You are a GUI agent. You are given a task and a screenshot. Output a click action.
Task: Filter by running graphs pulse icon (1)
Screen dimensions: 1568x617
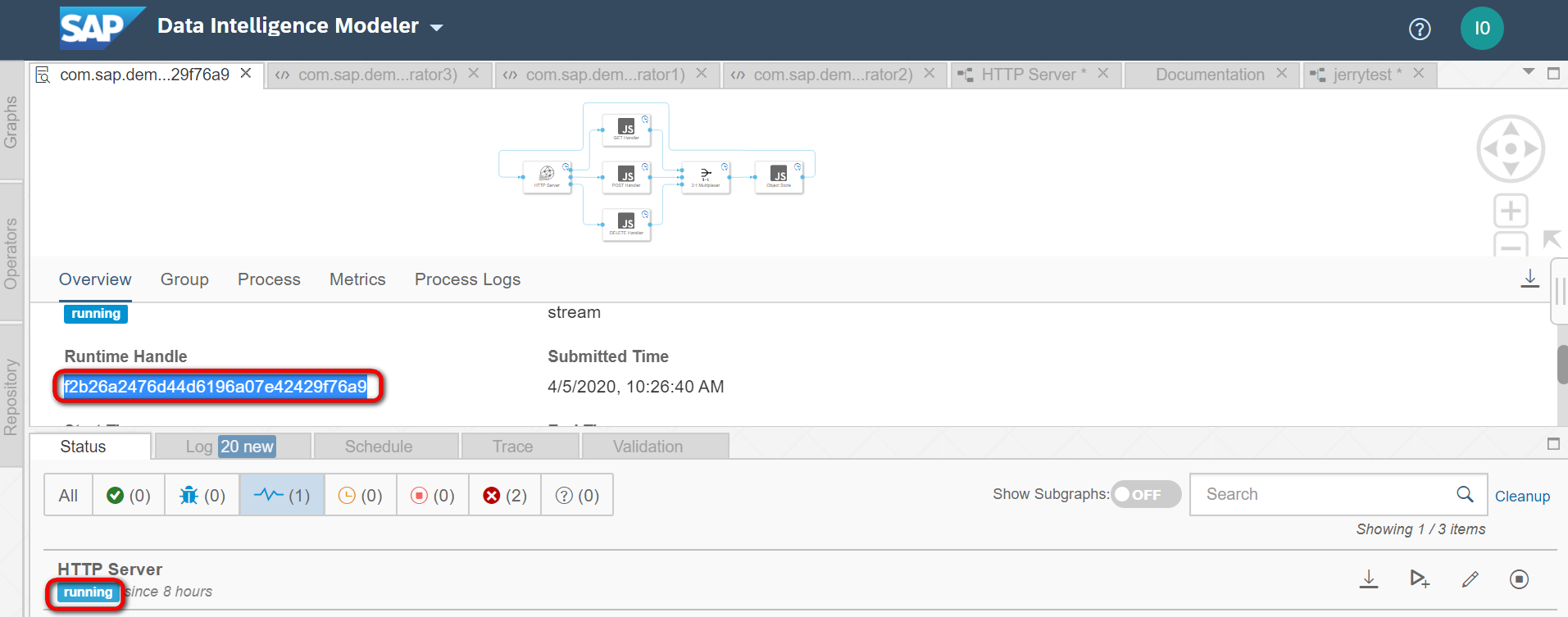(x=281, y=495)
